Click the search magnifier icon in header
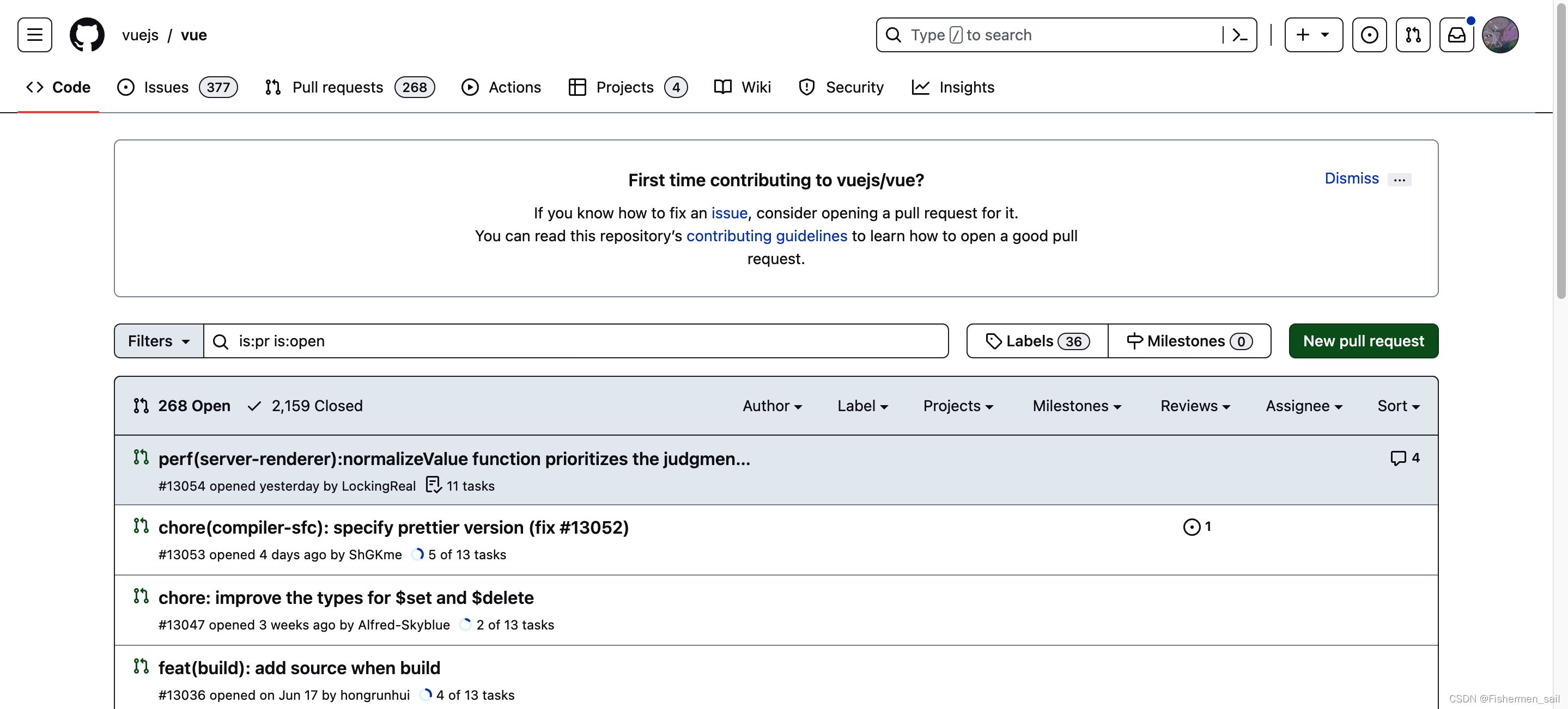The width and height of the screenshot is (1568, 709). tap(893, 35)
